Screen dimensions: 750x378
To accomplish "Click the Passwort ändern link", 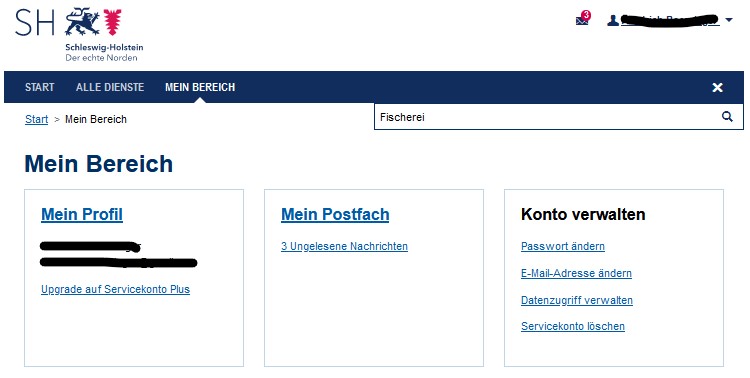I will [x=562, y=246].
